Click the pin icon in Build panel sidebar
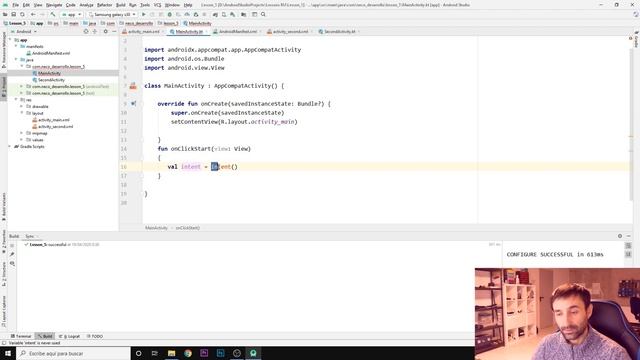 coord(12,254)
